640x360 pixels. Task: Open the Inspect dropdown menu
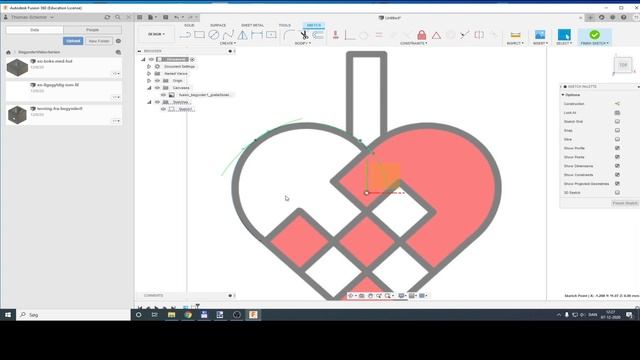point(515,43)
